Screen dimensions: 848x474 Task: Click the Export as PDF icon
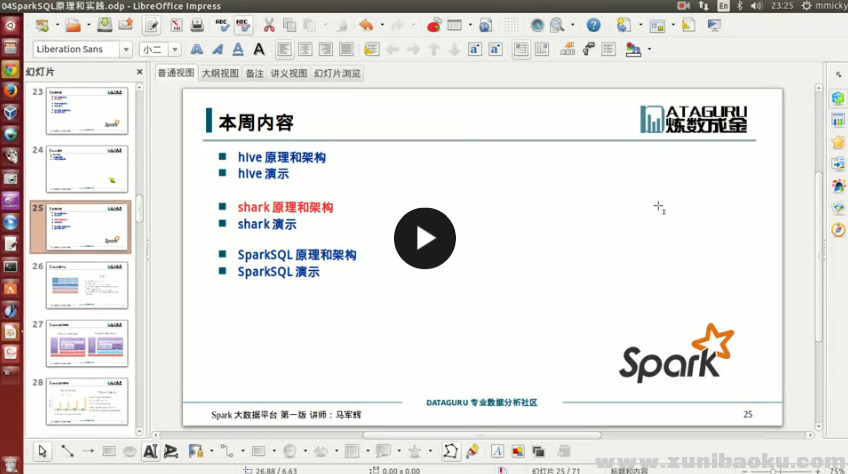178,25
